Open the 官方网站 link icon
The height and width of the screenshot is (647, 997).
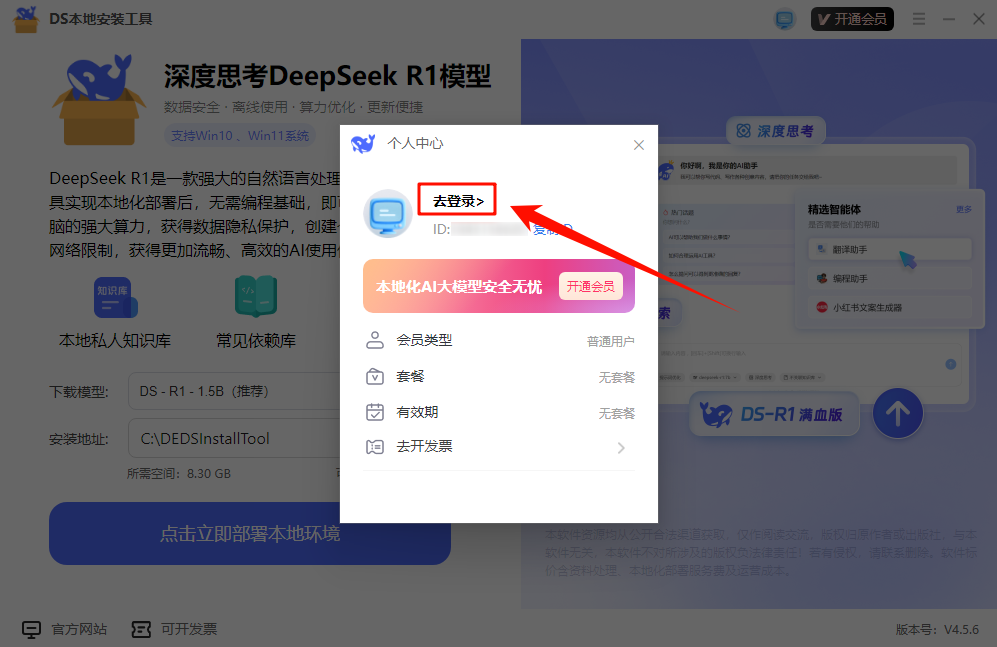coord(30,629)
